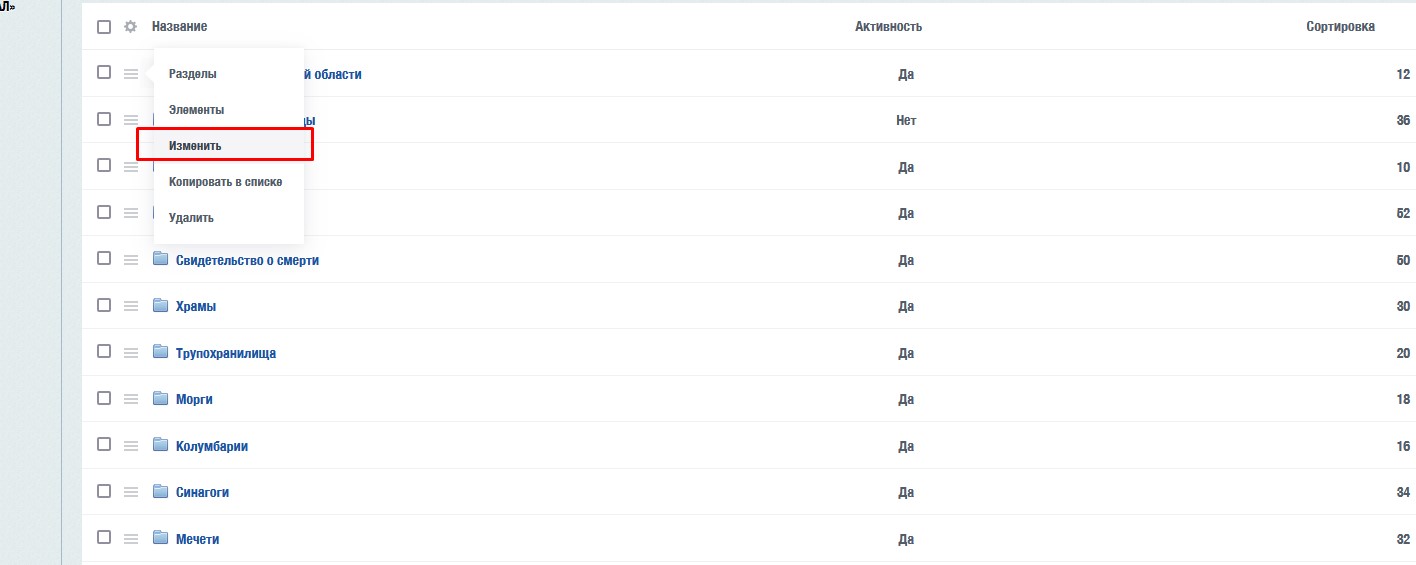Click the folder icon beside Мечети
The width and height of the screenshot is (1416, 565).
click(x=161, y=539)
